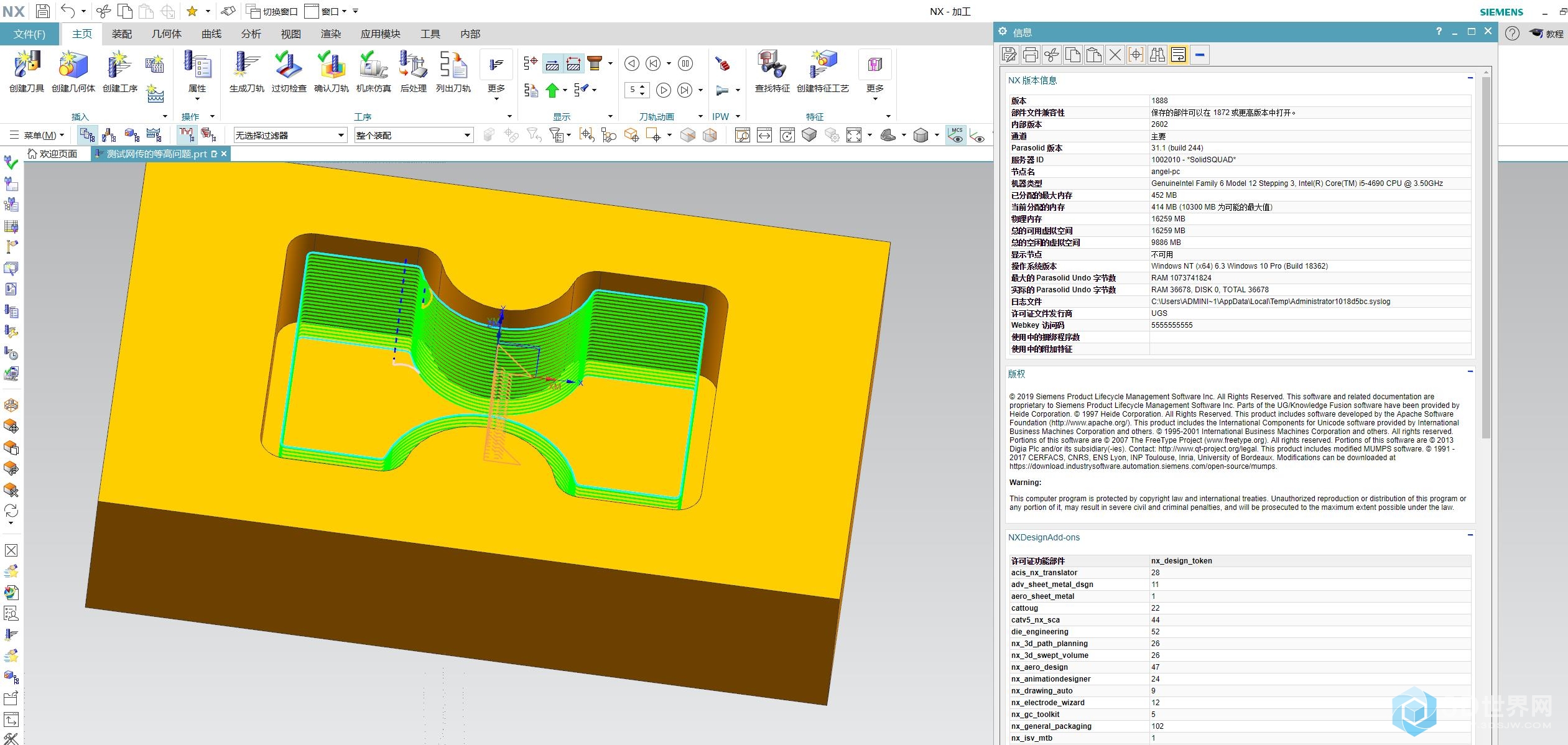1568x745 pixels.
Task: Click Print icon in Information window
Action: (1031, 55)
